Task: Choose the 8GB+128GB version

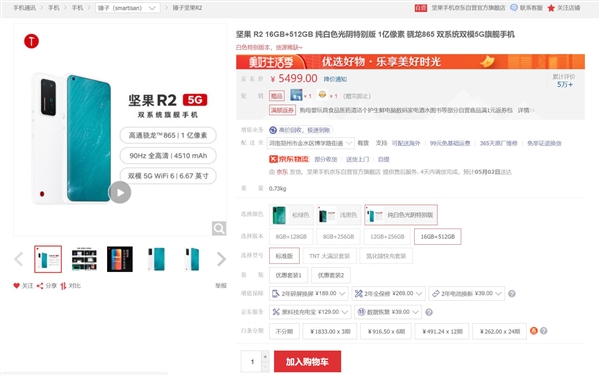Action: pos(291,237)
